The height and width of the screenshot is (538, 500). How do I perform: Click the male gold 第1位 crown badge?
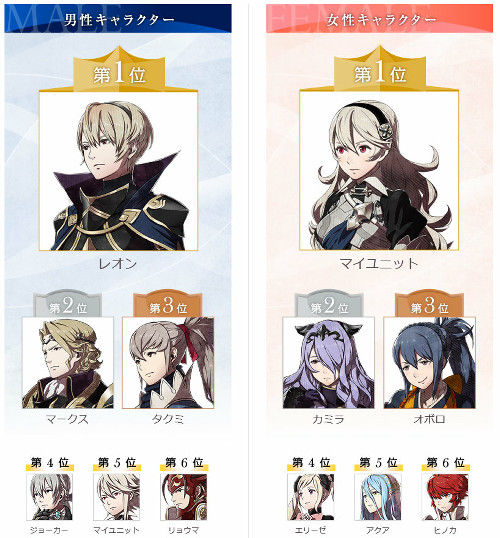click(x=119, y=70)
